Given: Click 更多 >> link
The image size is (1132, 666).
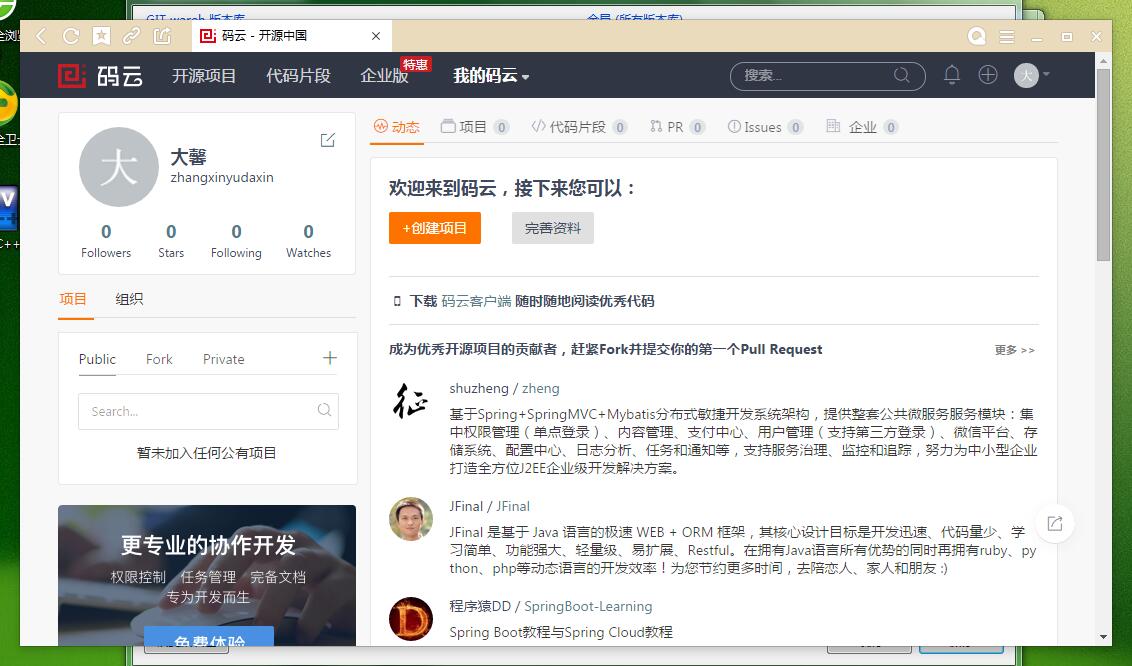Looking at the screenshot, I should [x=1014, y=350].
